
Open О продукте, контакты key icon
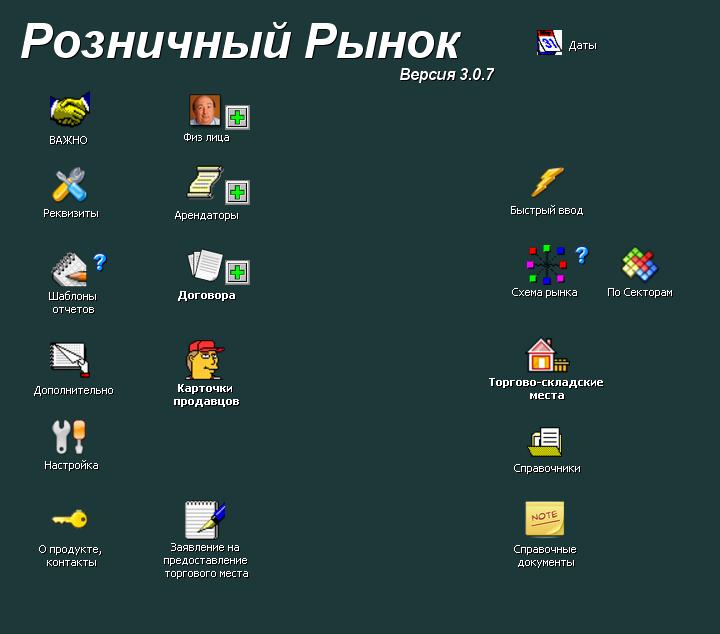69,519
